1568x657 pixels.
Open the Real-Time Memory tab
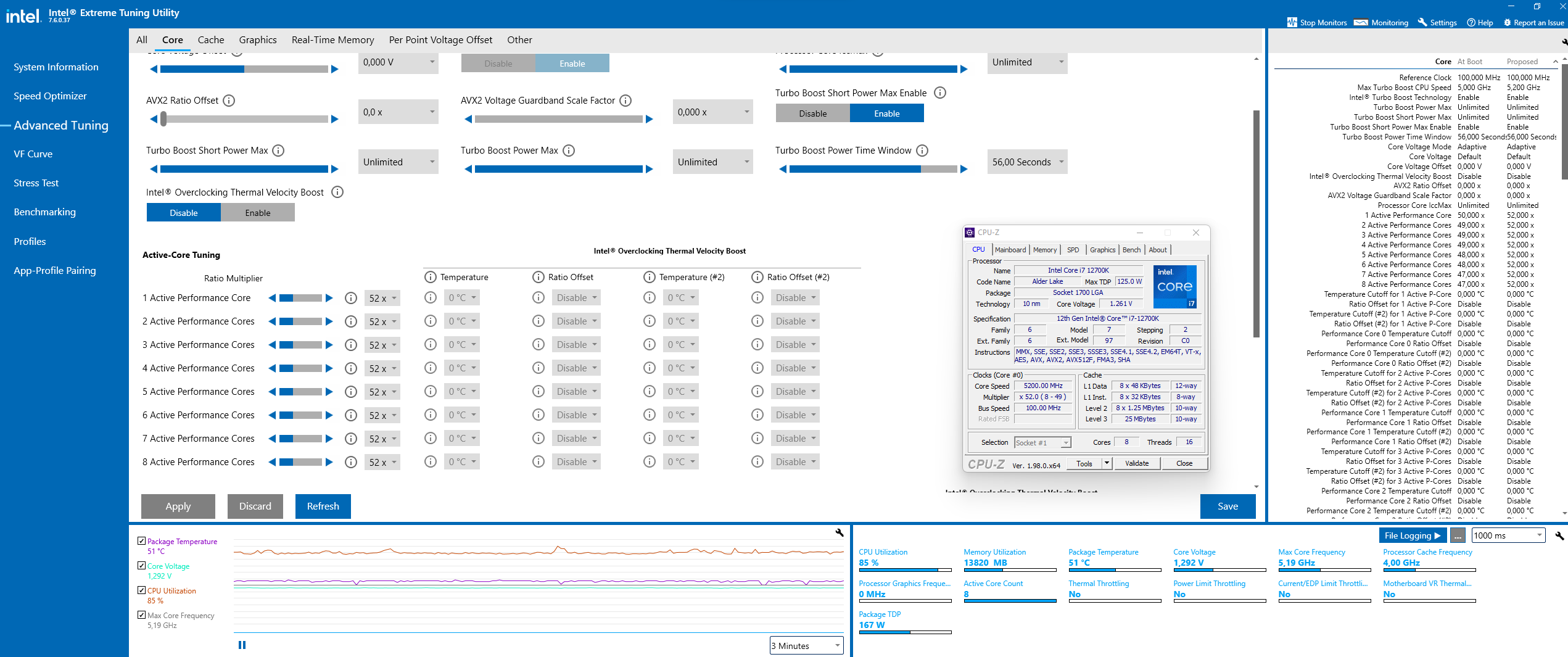[x=333, y=40]
